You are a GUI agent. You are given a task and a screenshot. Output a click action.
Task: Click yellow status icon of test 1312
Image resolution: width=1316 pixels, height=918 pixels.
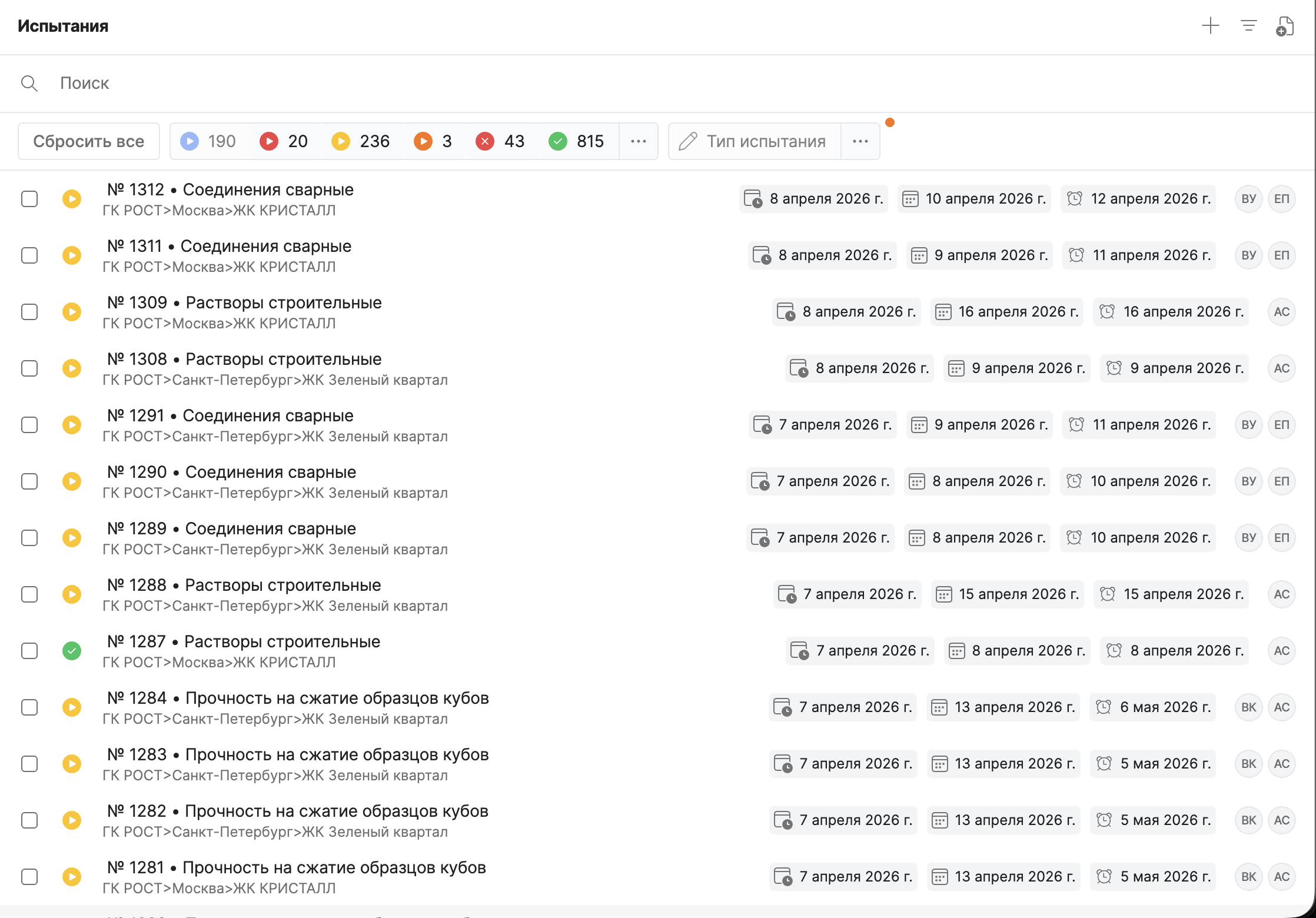point(72,199)
